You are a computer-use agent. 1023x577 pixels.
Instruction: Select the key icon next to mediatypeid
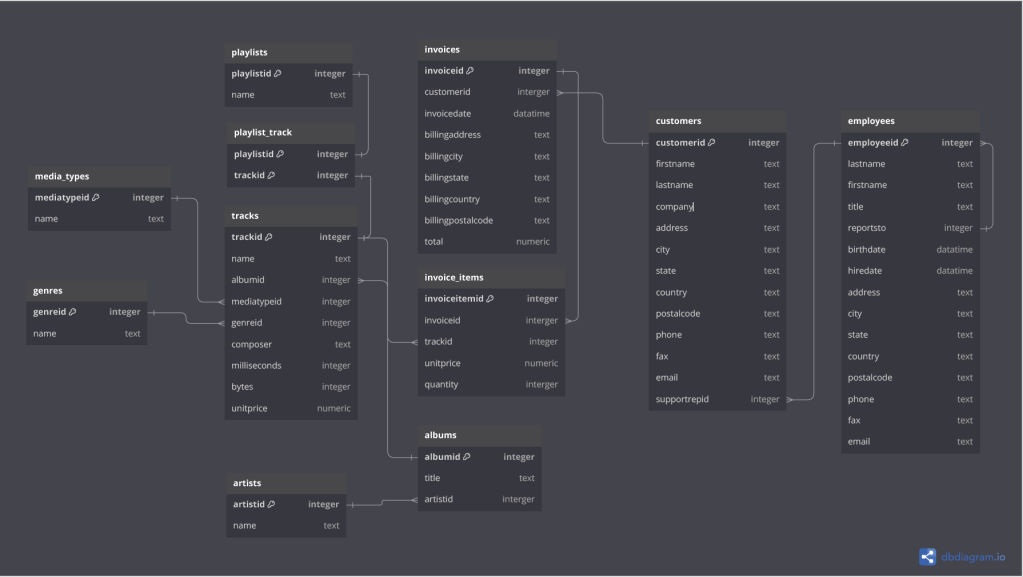click(96, 198)
